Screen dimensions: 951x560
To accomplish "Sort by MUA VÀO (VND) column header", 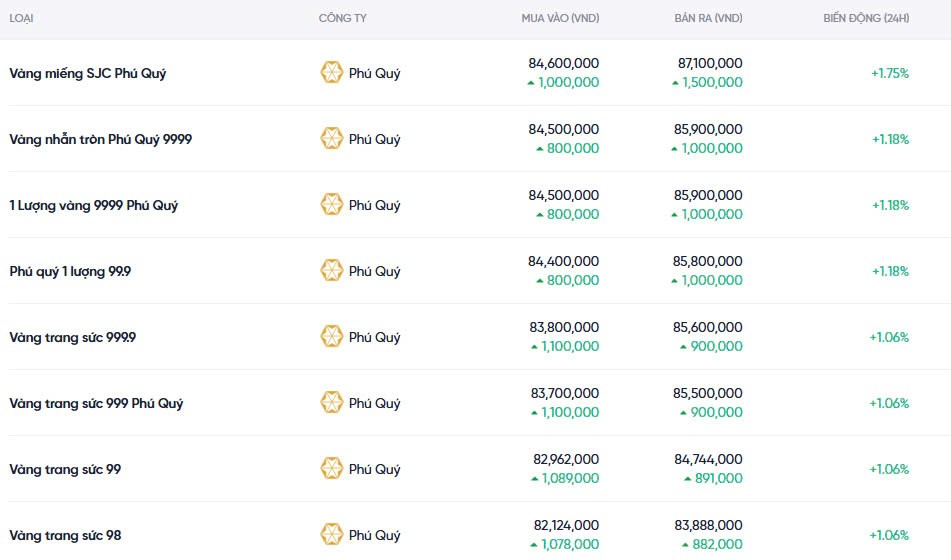I will coord(560,18).
